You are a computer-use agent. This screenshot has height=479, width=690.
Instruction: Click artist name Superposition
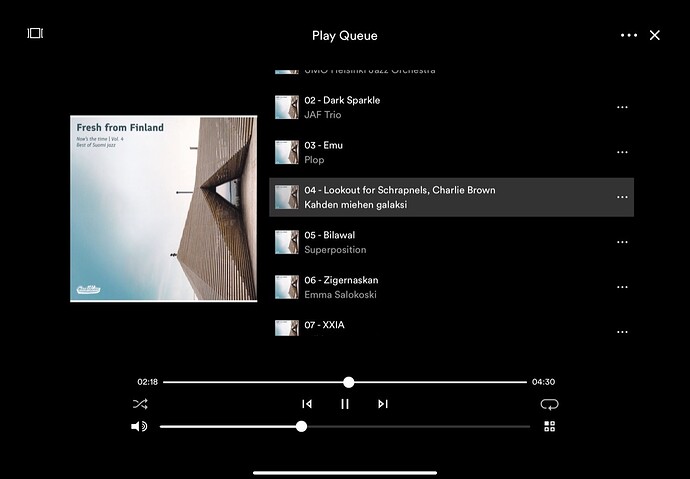(x=335, y=250)
